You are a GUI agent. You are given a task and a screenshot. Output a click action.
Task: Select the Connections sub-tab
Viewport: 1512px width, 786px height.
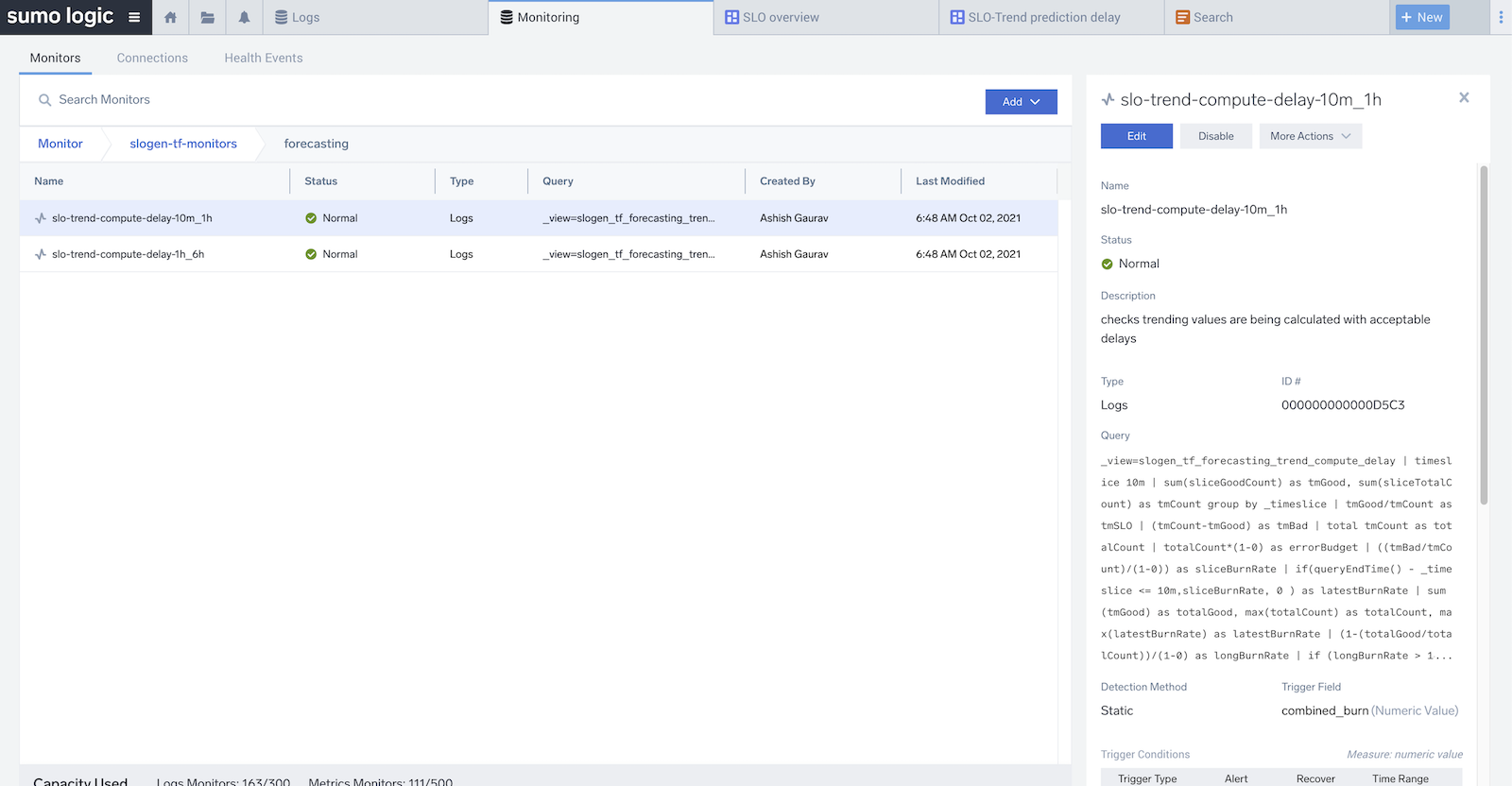(152, 58)
